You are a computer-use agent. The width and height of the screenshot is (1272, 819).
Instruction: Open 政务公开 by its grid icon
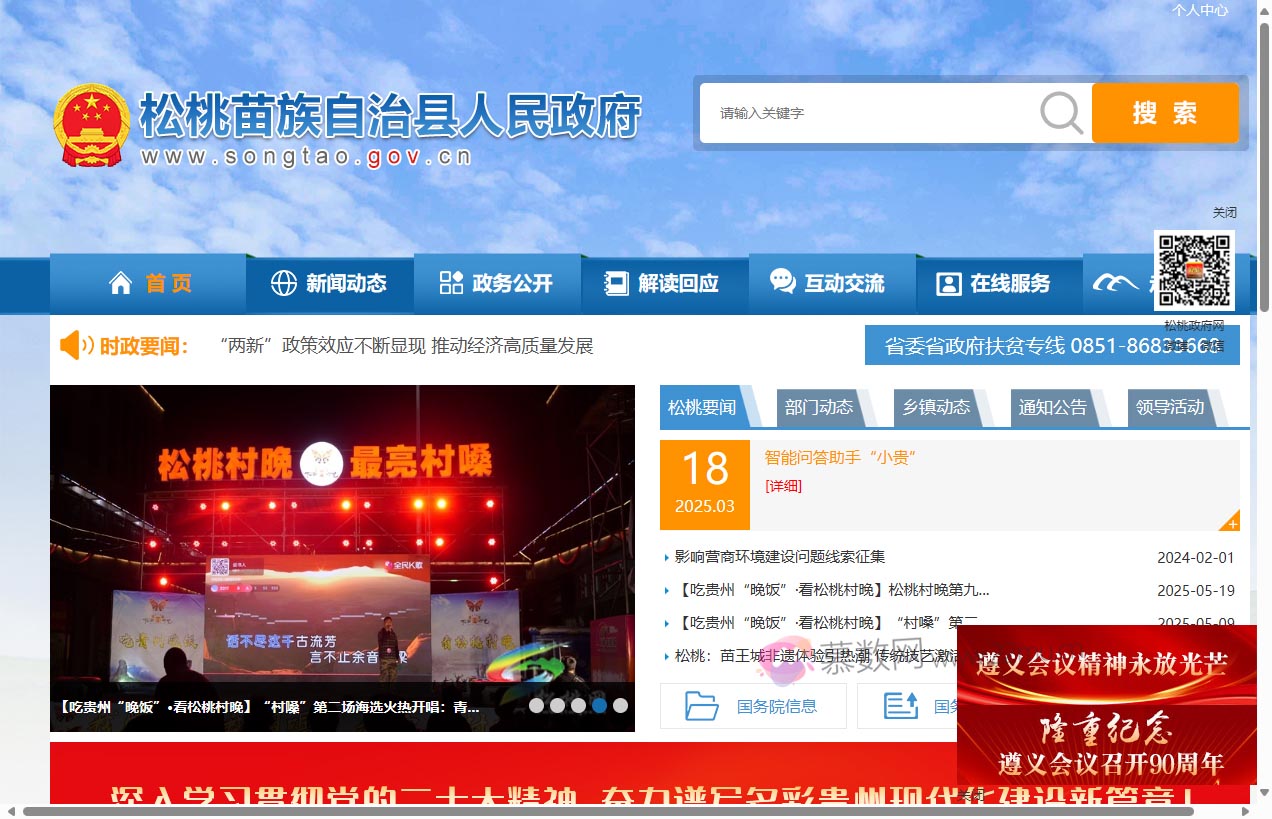click(x=451, y=283)
